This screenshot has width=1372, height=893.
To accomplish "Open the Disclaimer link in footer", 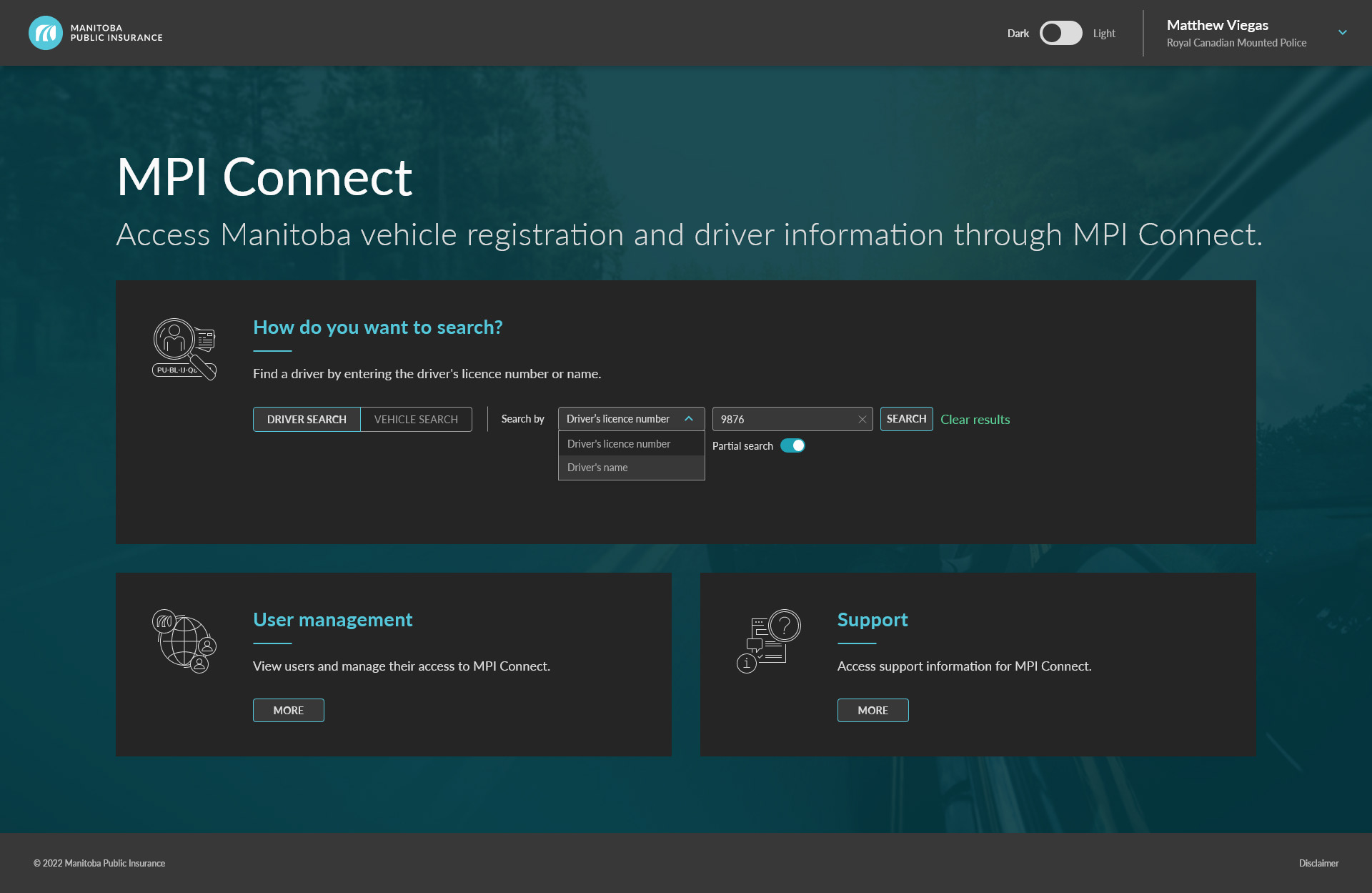I will (x=1318, y=863).
